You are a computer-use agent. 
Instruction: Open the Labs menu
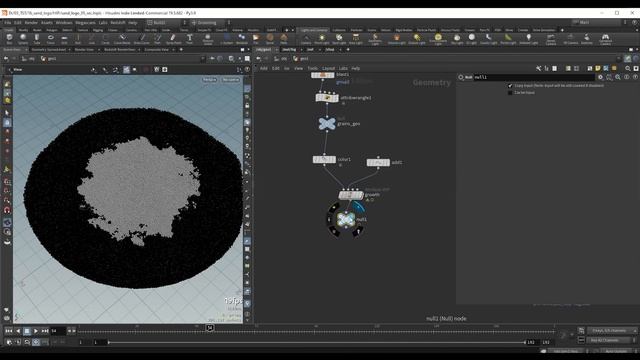coord(103,22)
